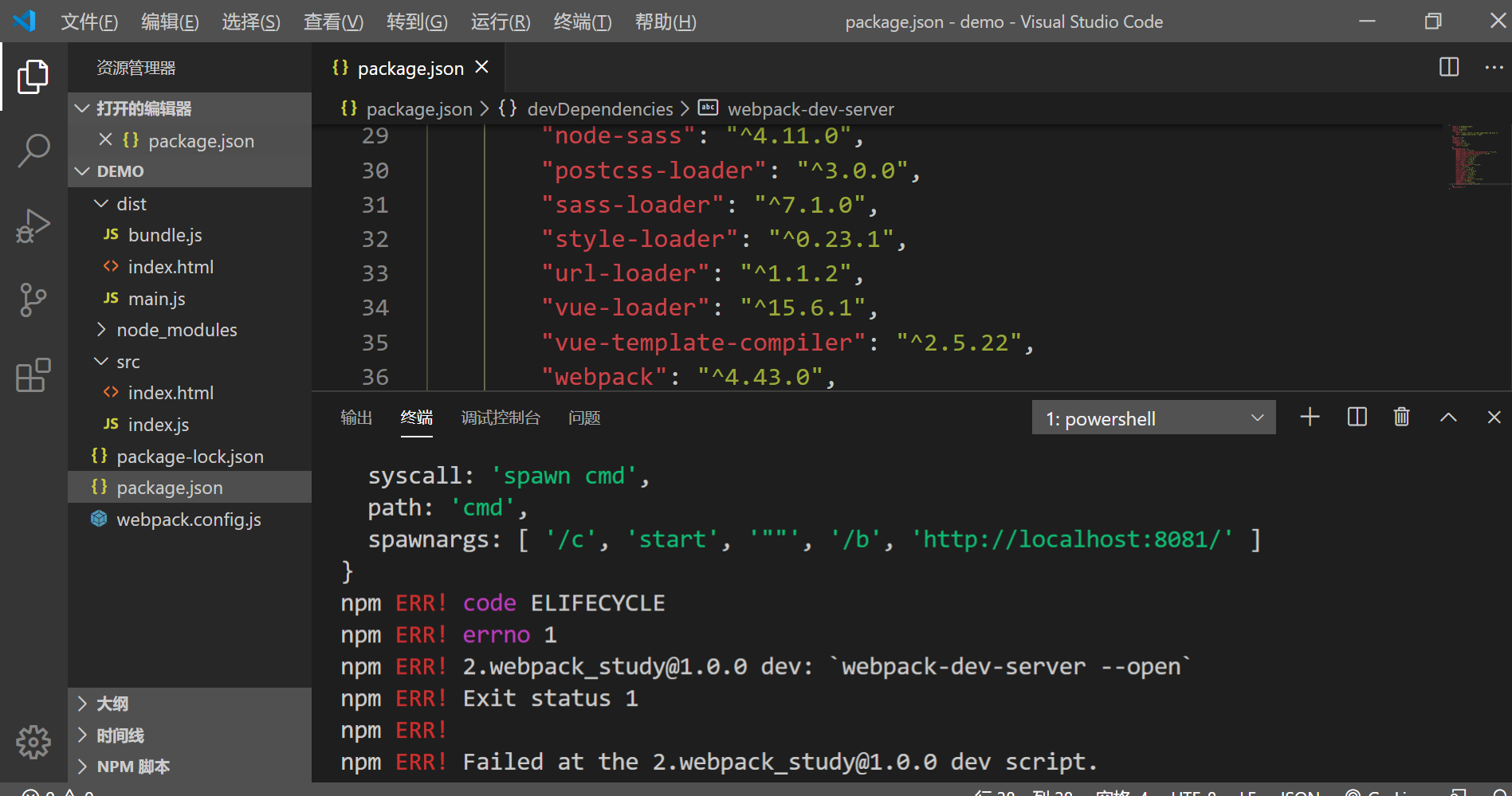1512x796 pixels.
Task: Collapse the src folder
Action: pos(190,362)
